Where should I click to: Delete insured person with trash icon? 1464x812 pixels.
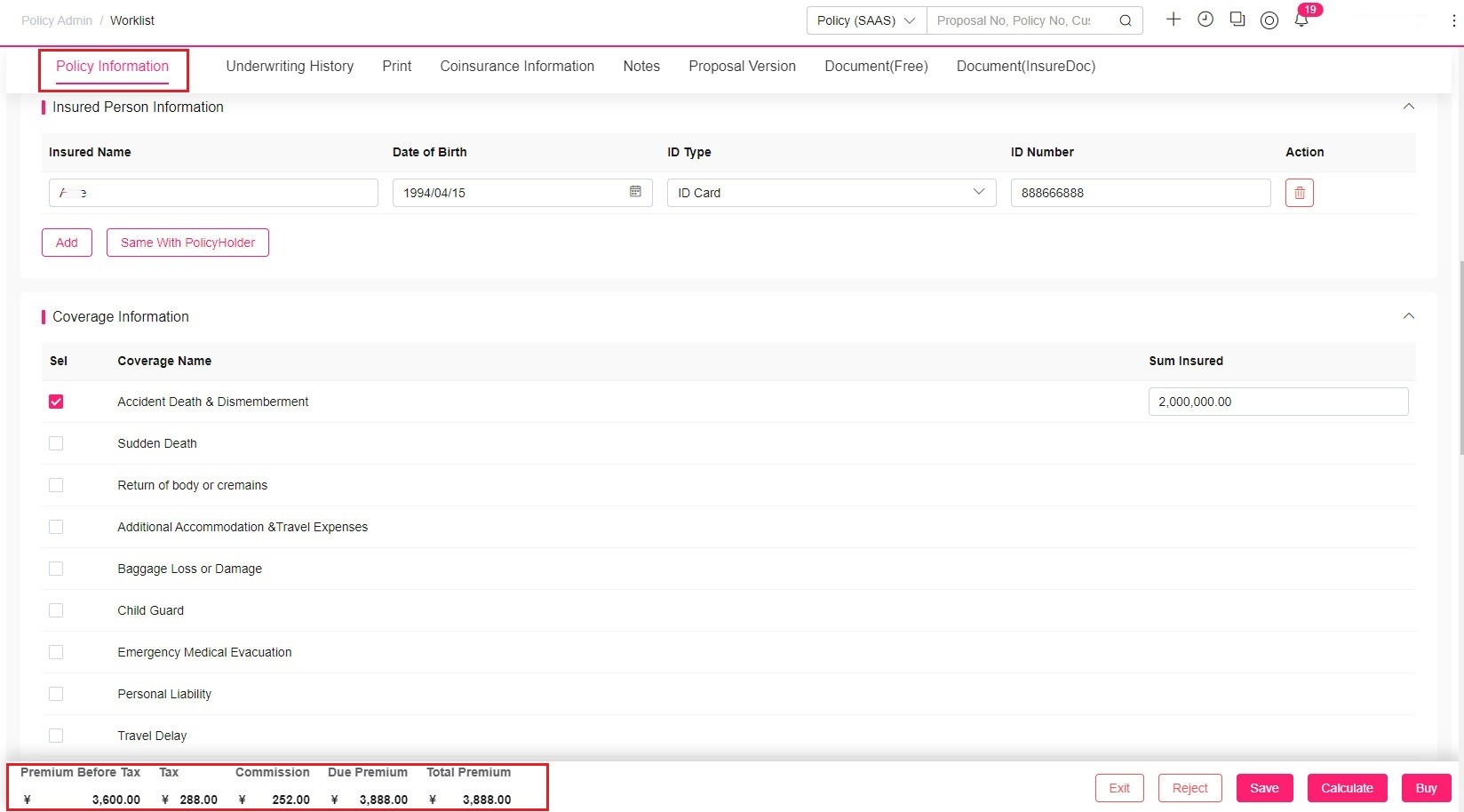pyautogui.click(x=1300, y=193)
